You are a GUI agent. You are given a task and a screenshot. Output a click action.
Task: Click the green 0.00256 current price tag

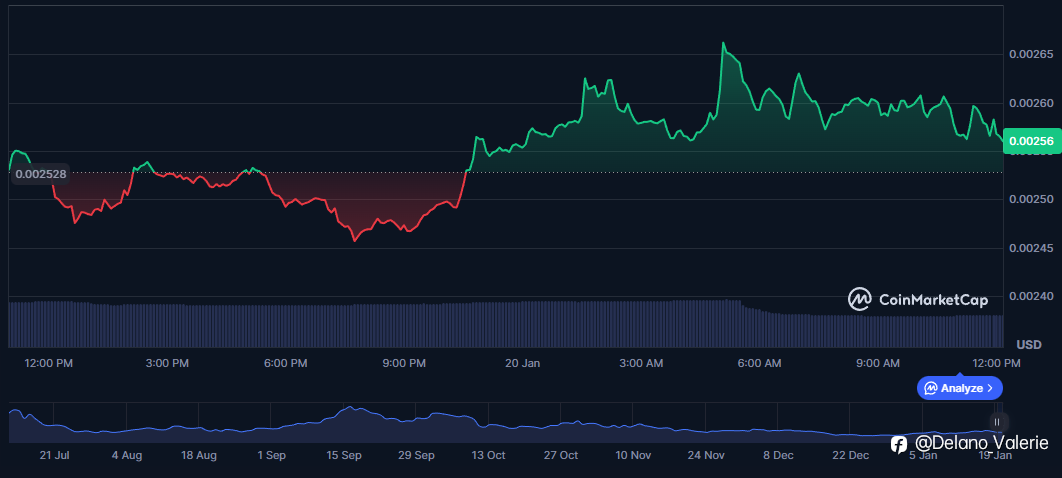(x=1029, y=142)
